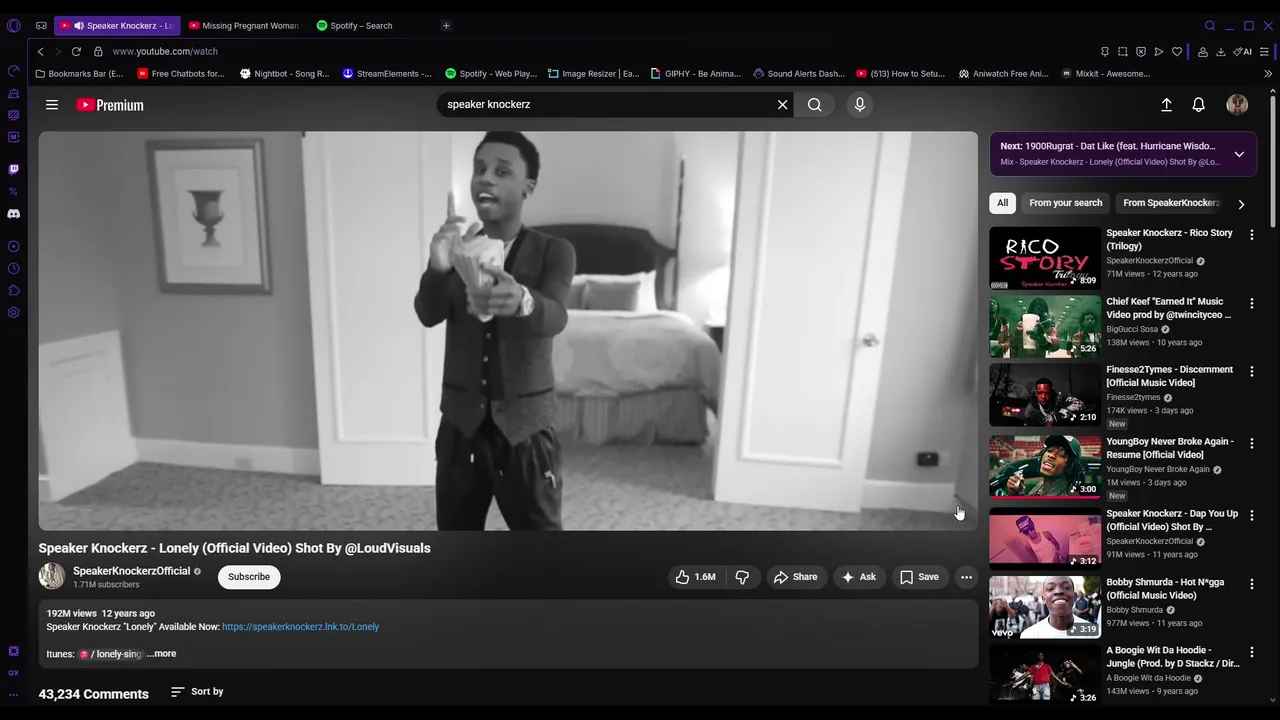Expand the Next up mix playlist panel
This screenshot has height=720, width=1280.
pos(1239,154)
